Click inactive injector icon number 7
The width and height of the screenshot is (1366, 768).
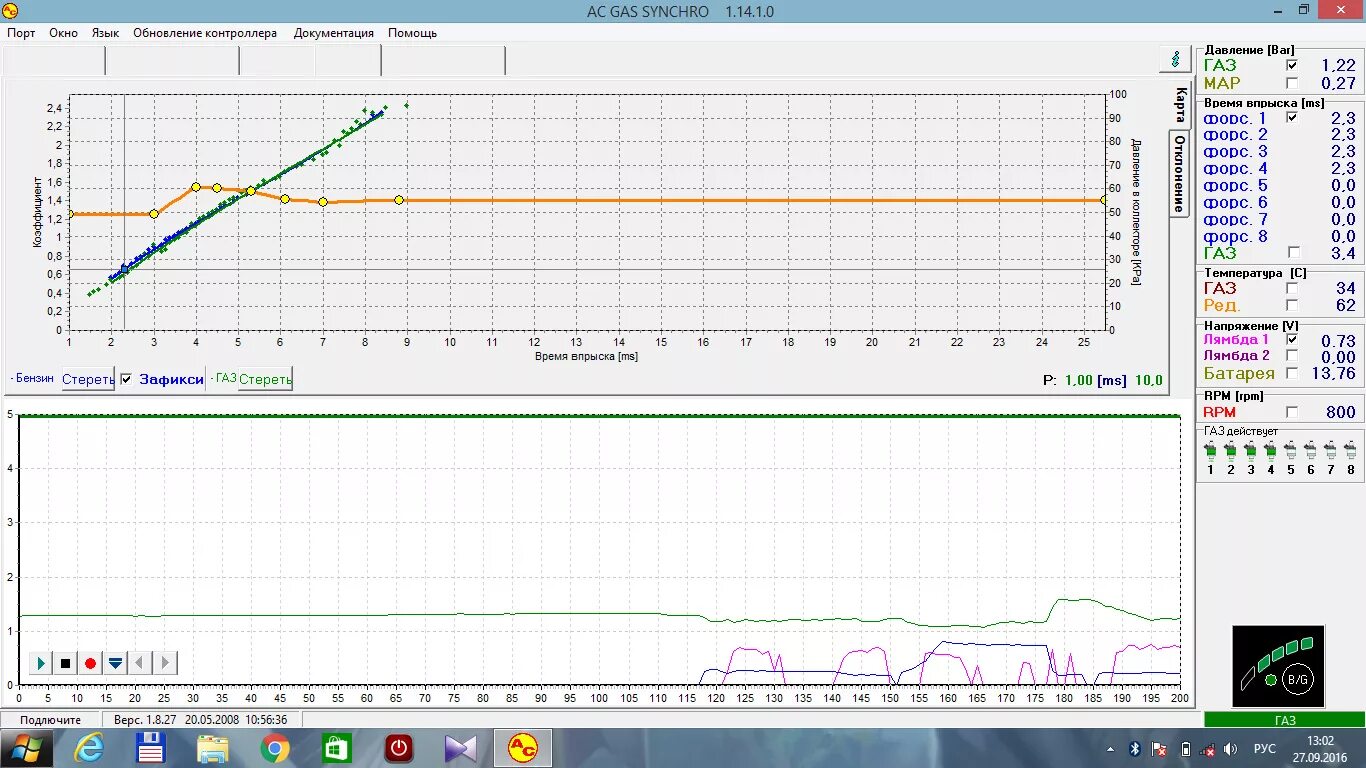click(1330, 451)
